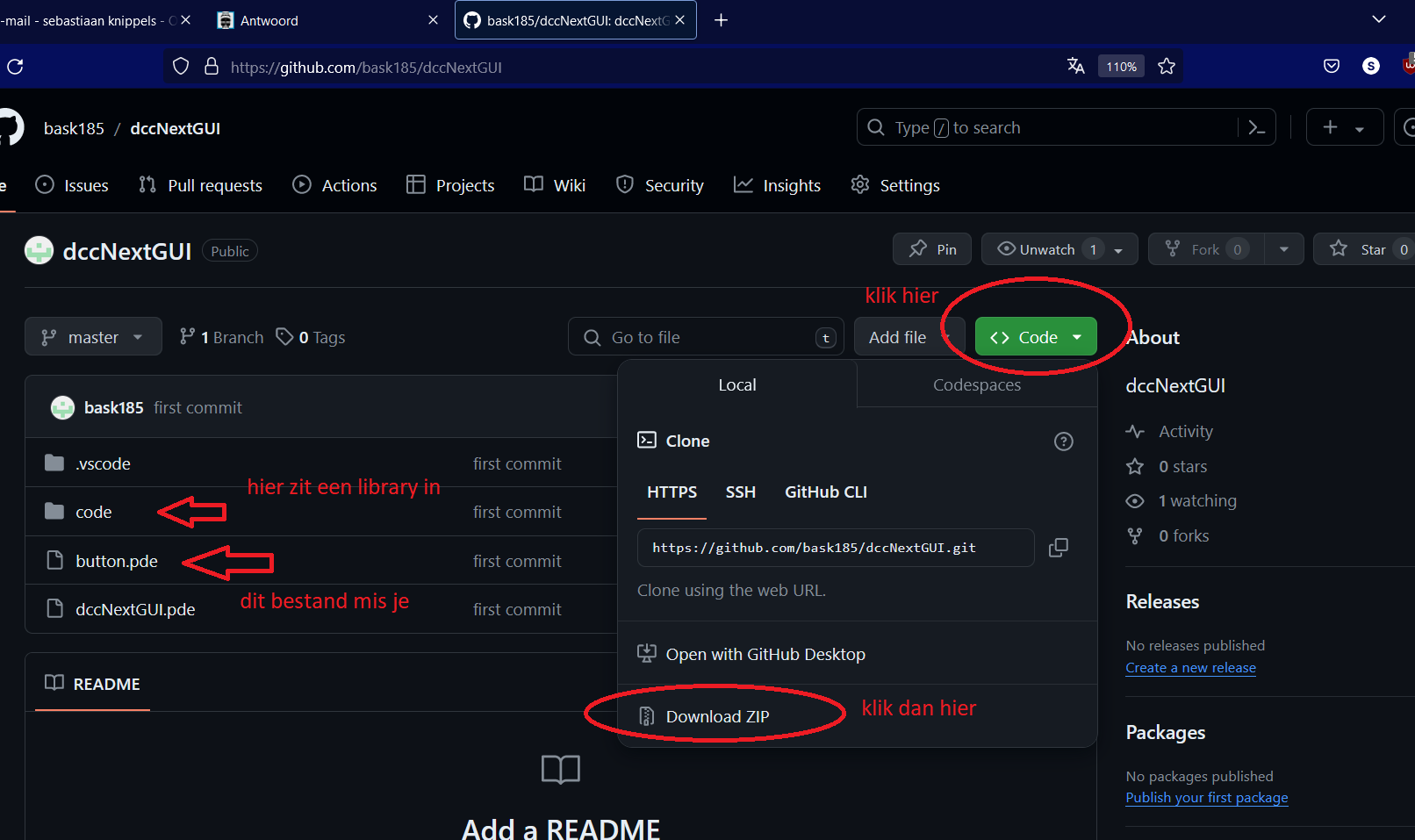Select the GitHub CLI clone option
The width and height of the screenshot is (1415, 840).
(x=826, y=492)
